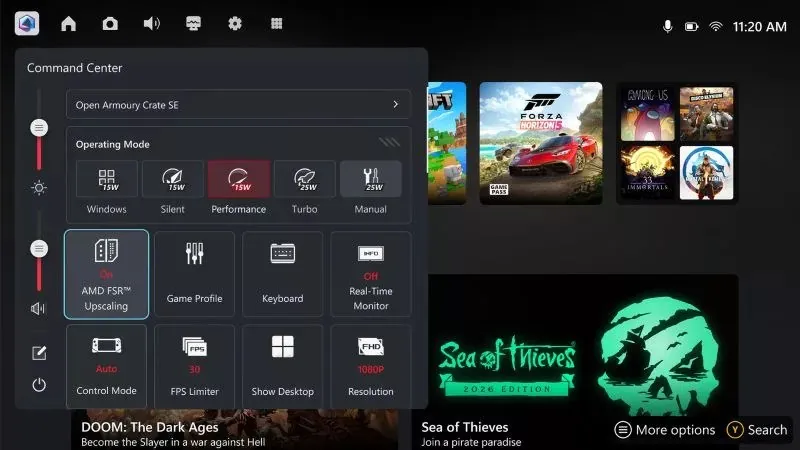Viewport: 800px width, 450px height.
Task: Open the performance monitor tab icon
Action: coord(193,23)
